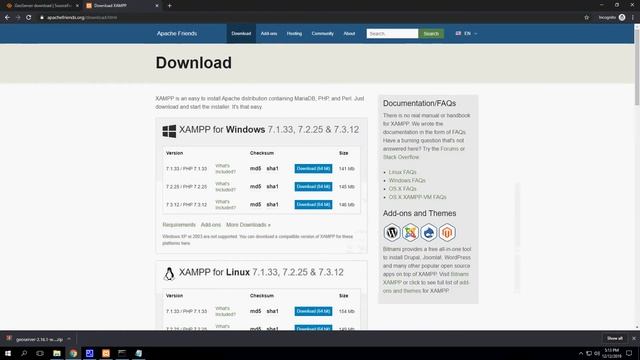Open md5 checksum for Windows 7.3.12
Viewport: 640px width, 360px height.
click(256, 204)
